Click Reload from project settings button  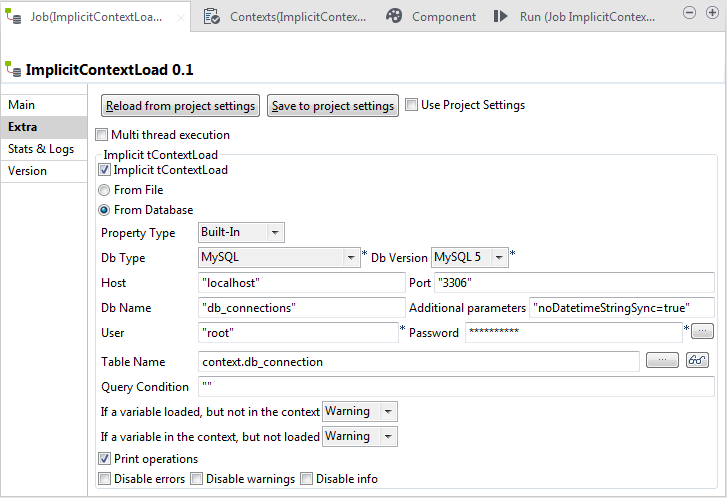[x=181, y=106]
